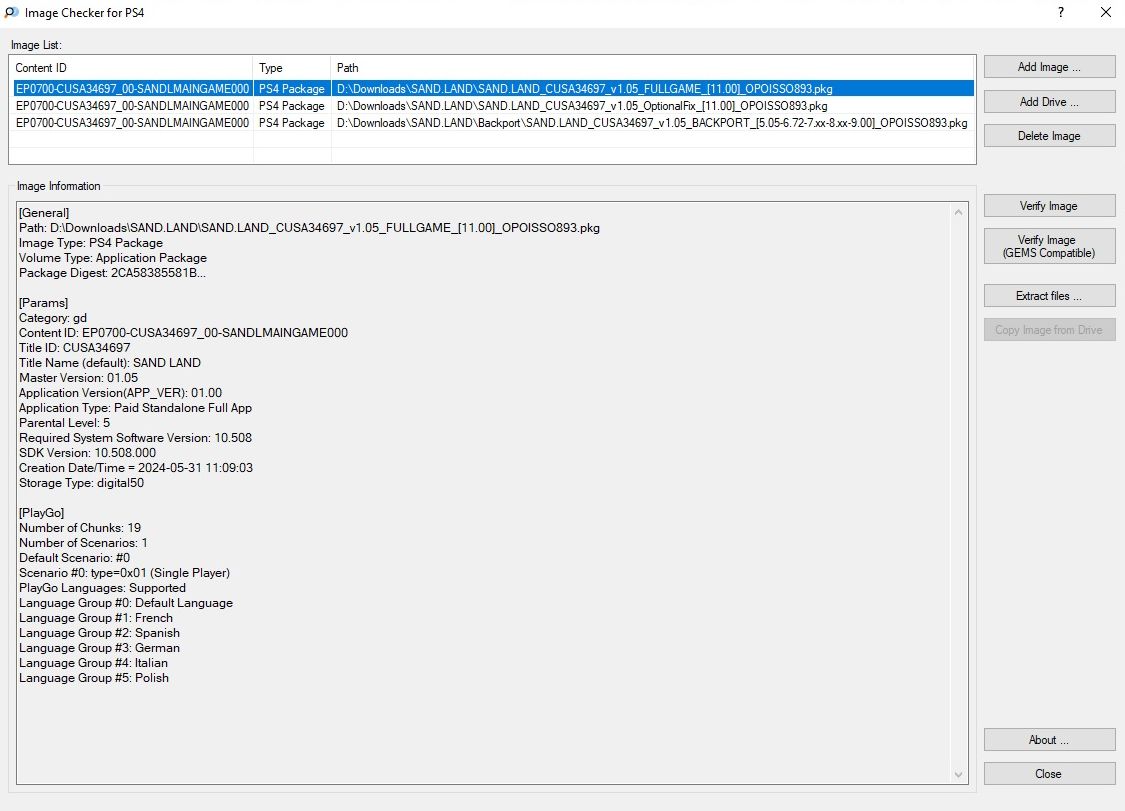Screen dimensions: 1125x811
Task: Click the Language Group #5: Polish line
Action: point(94,678)
